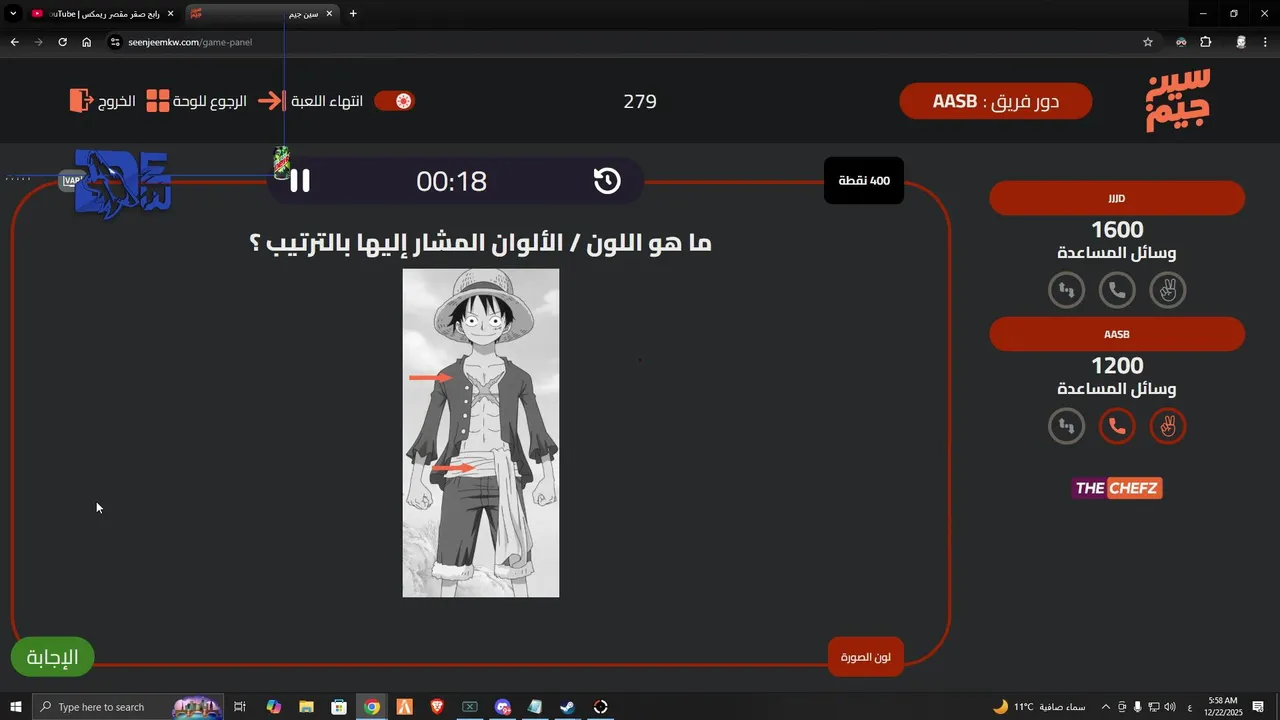Click the taskbar search box
The height and width of the screenshot is (720, 1280).
[x=128, y=707]
